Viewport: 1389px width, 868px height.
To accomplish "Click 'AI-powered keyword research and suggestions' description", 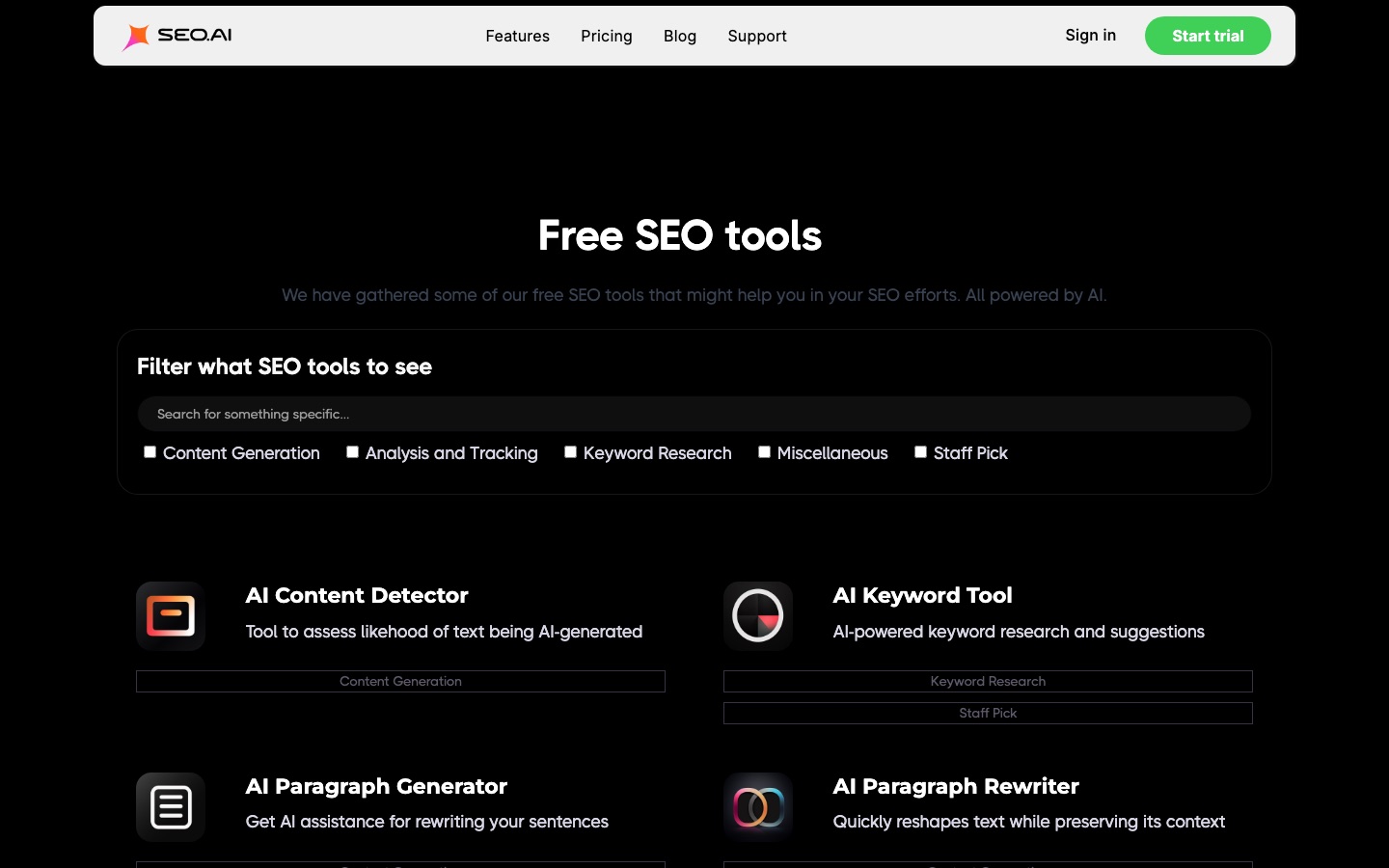I will (1019, 632).
